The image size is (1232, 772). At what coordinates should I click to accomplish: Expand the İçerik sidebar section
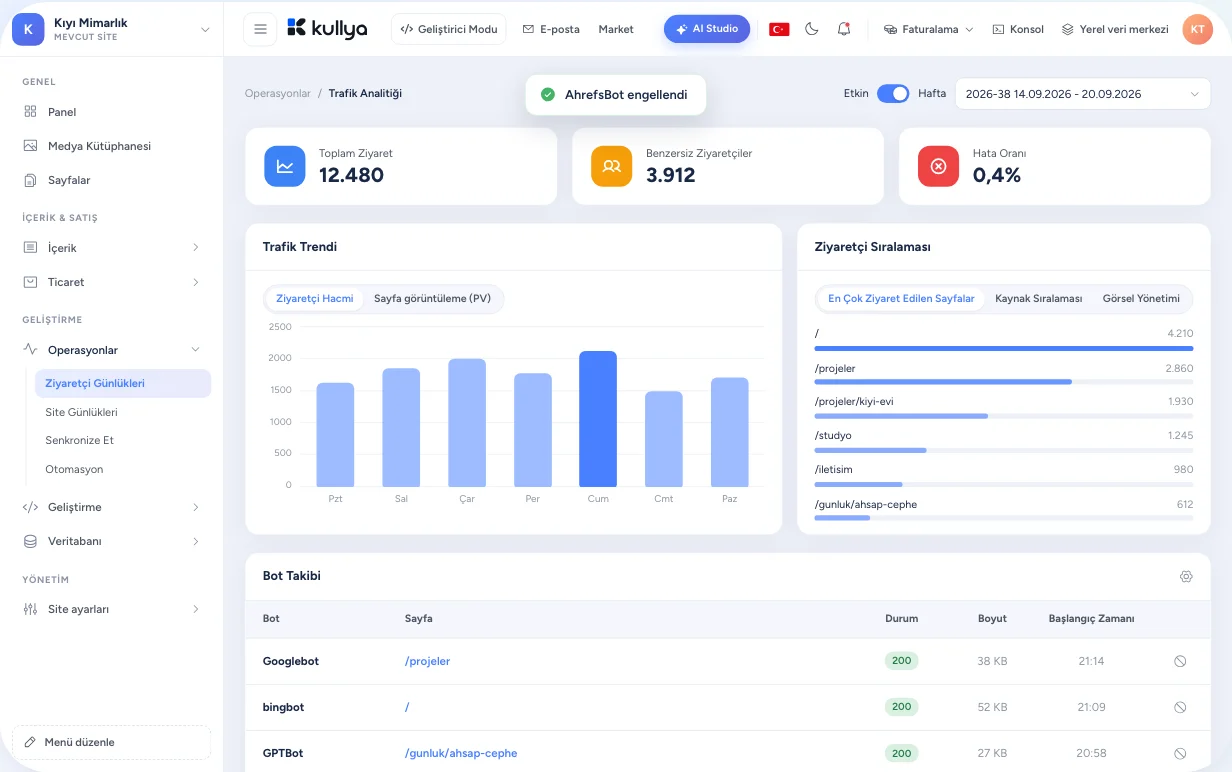click(x=111, y=247)
